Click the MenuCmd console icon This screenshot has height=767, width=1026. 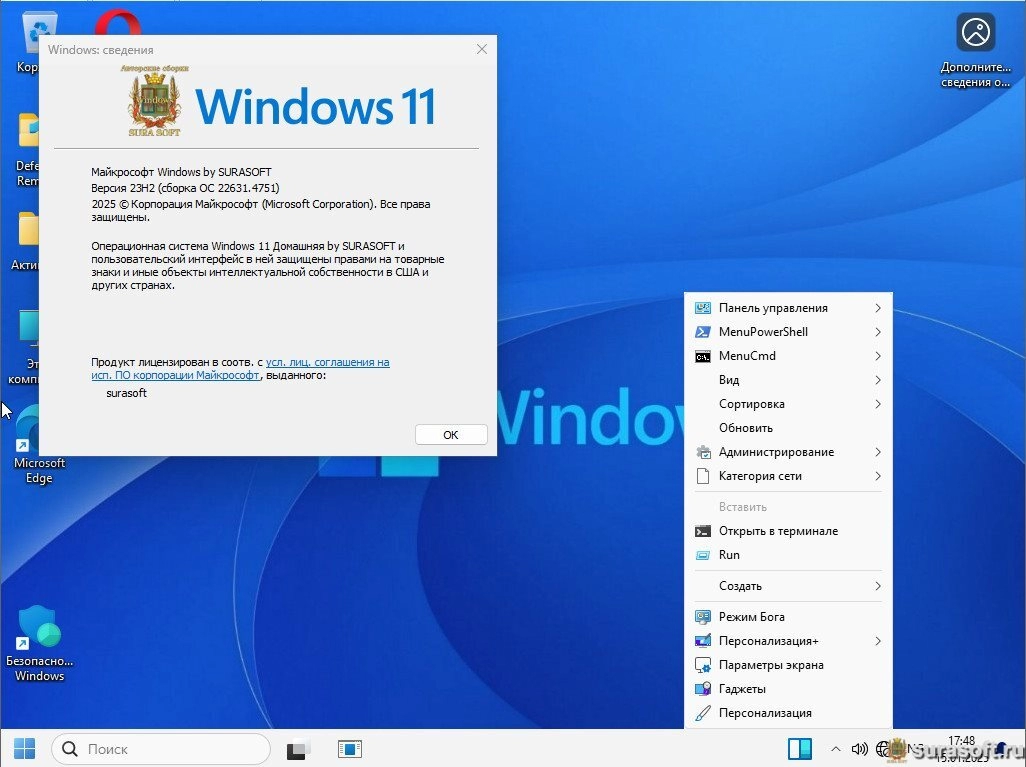coord(702,356)
